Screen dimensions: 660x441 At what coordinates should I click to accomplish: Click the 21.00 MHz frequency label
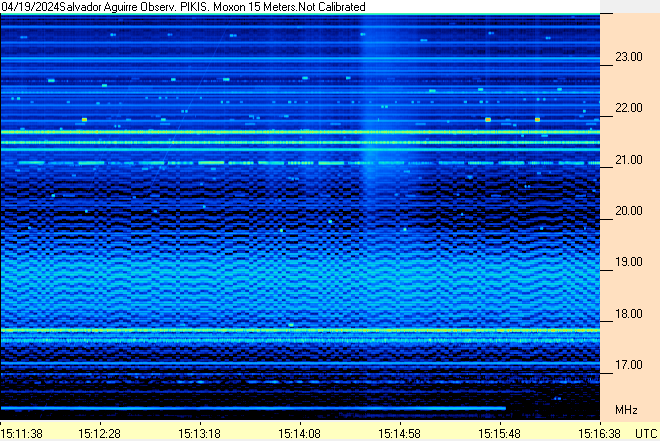pyautogui.click(x=629, y=160)
